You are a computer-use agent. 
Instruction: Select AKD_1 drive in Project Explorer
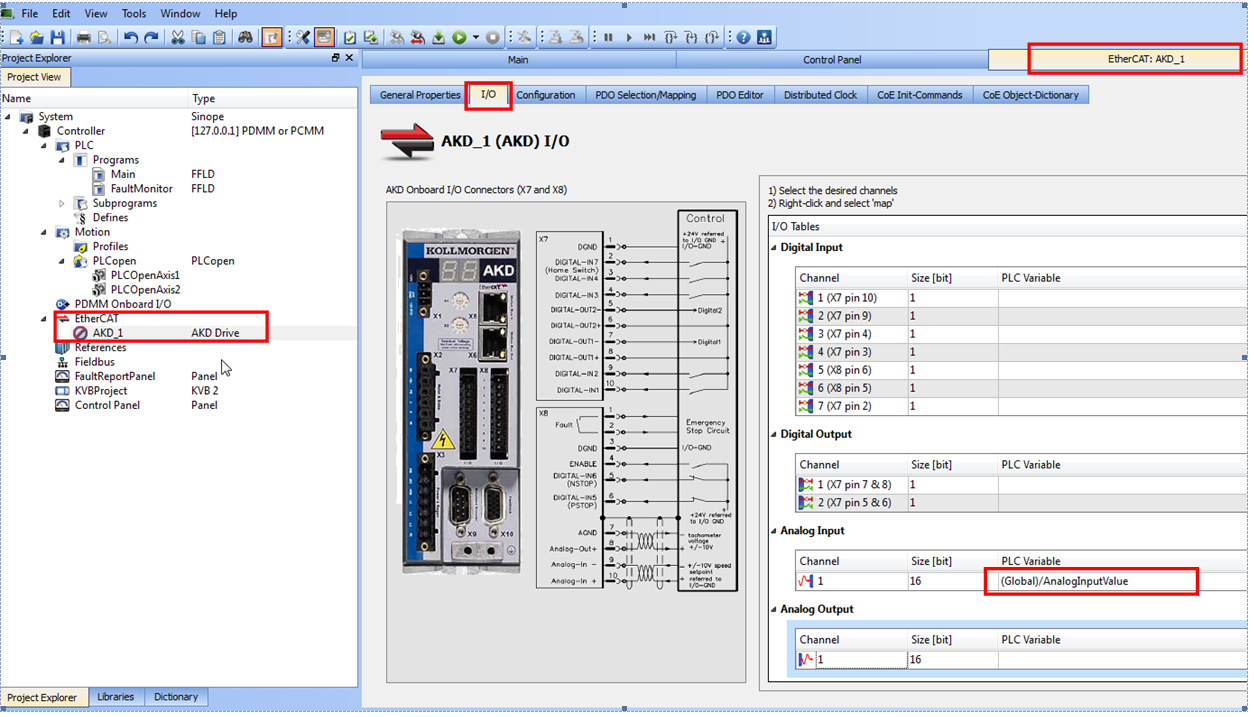pyautogui.click(x=108, y=333)
